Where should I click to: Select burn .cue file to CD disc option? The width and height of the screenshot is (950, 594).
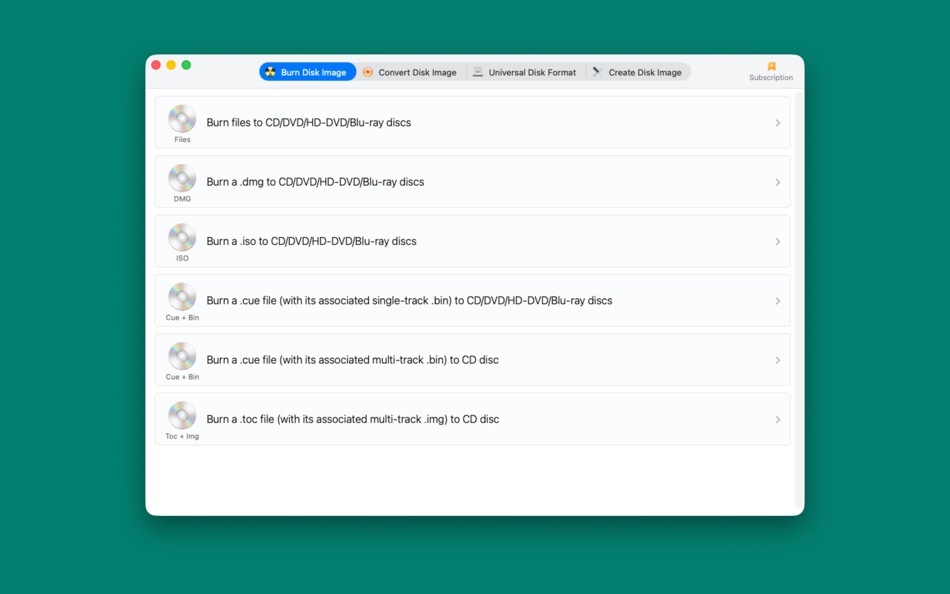[x=470, y=359]
